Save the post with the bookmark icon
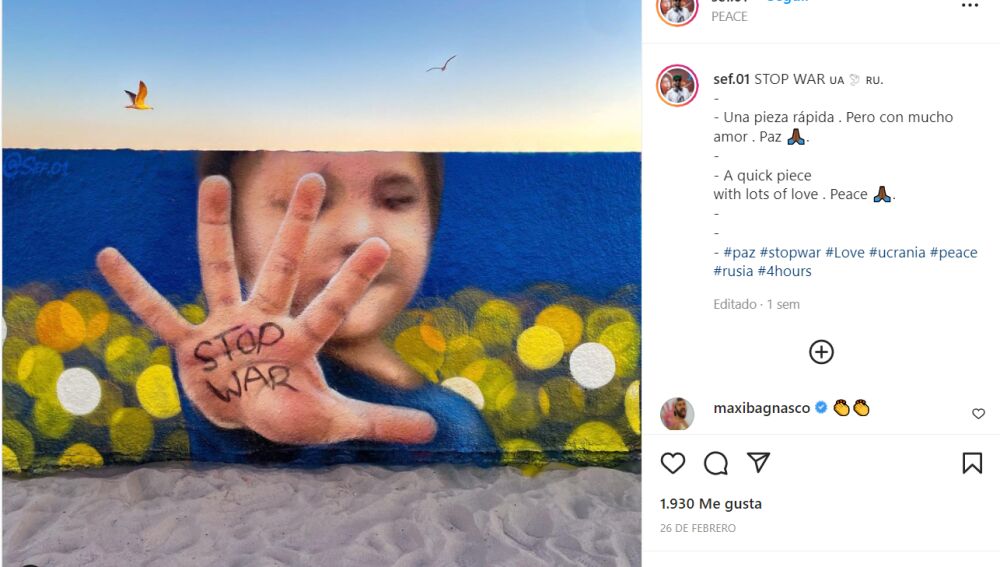This screenshot has height=567, width=1000. [x=972, y=463]
